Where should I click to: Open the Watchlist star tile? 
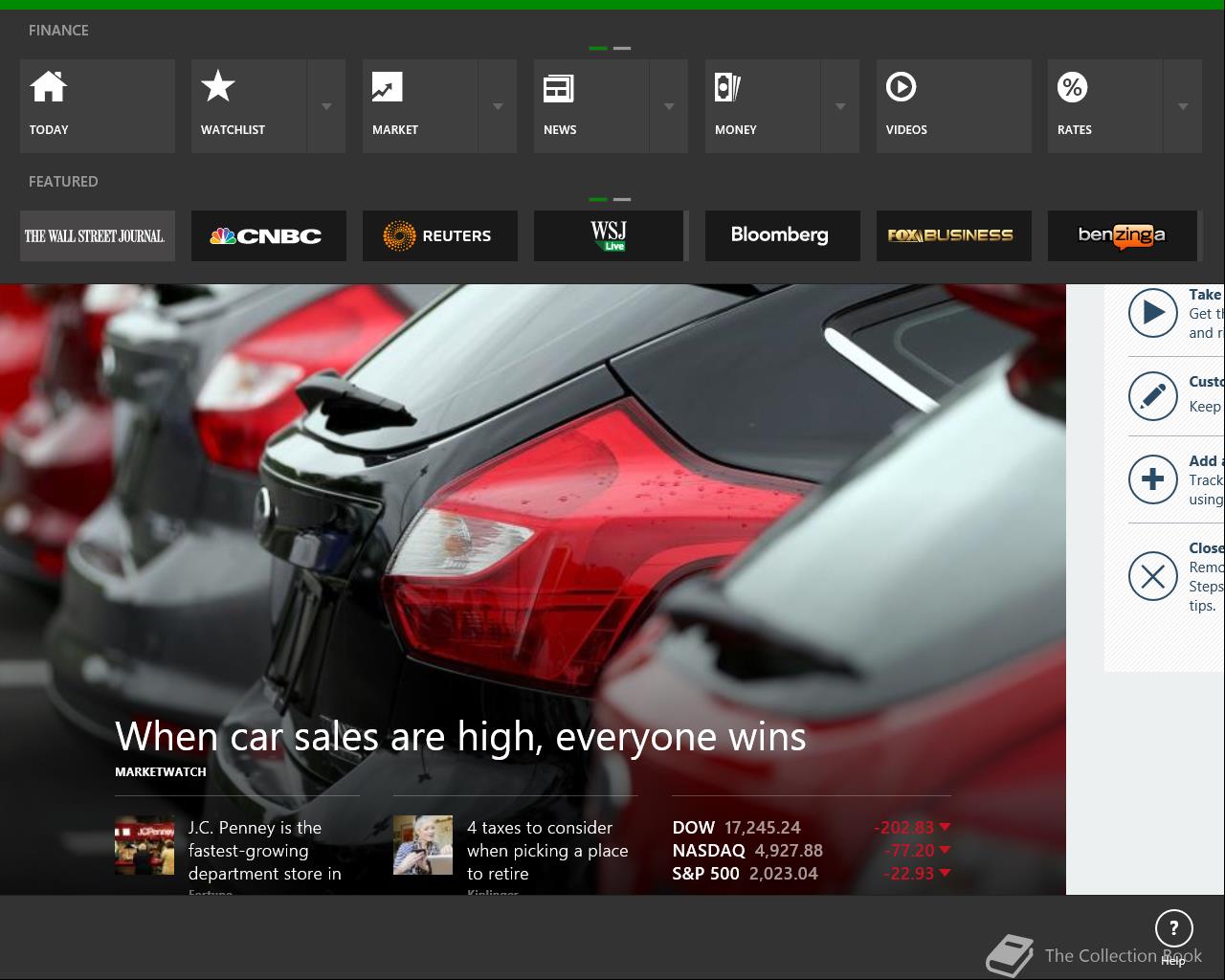click(249, 106)
